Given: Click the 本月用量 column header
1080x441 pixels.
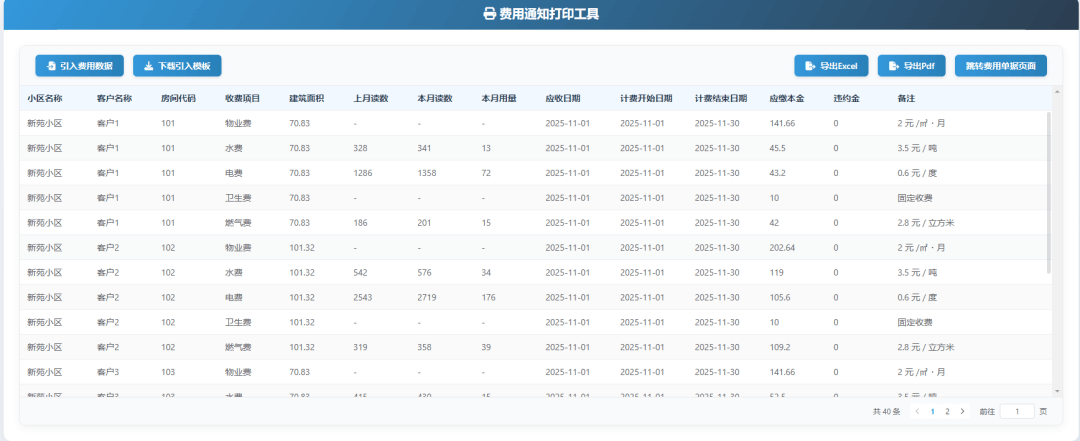Looking at the screenshot, I should point(499,99).
